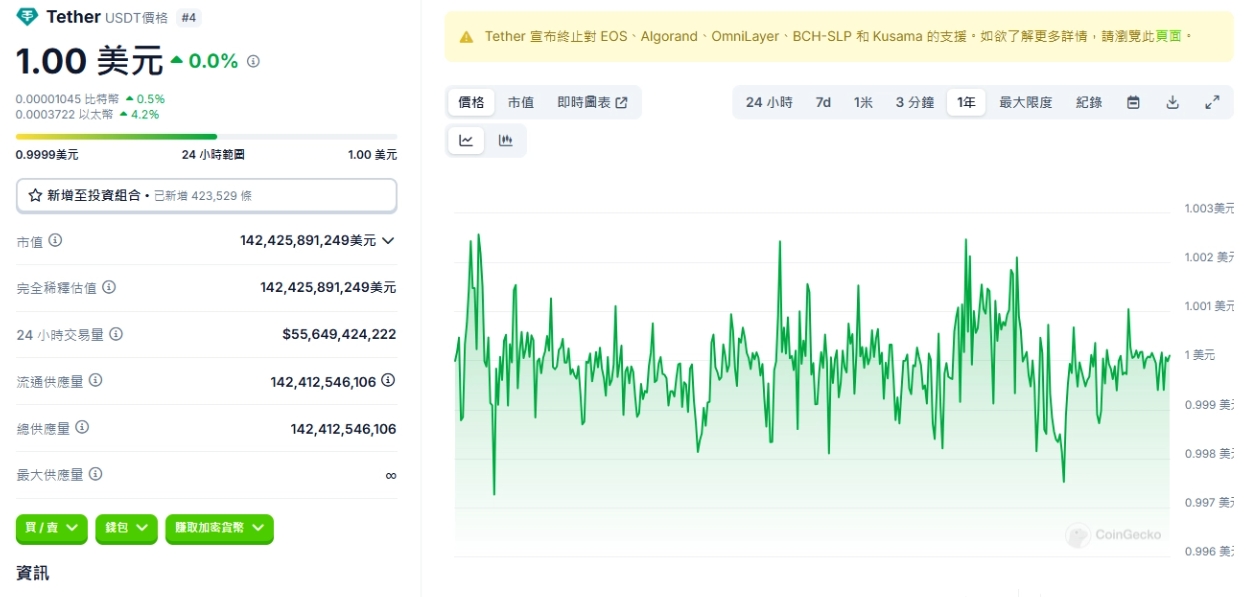The width and height of the screenshot is (1249, 597).
Task: Click the 1.002 美元 y-axis label
Action: (1209, 257)
